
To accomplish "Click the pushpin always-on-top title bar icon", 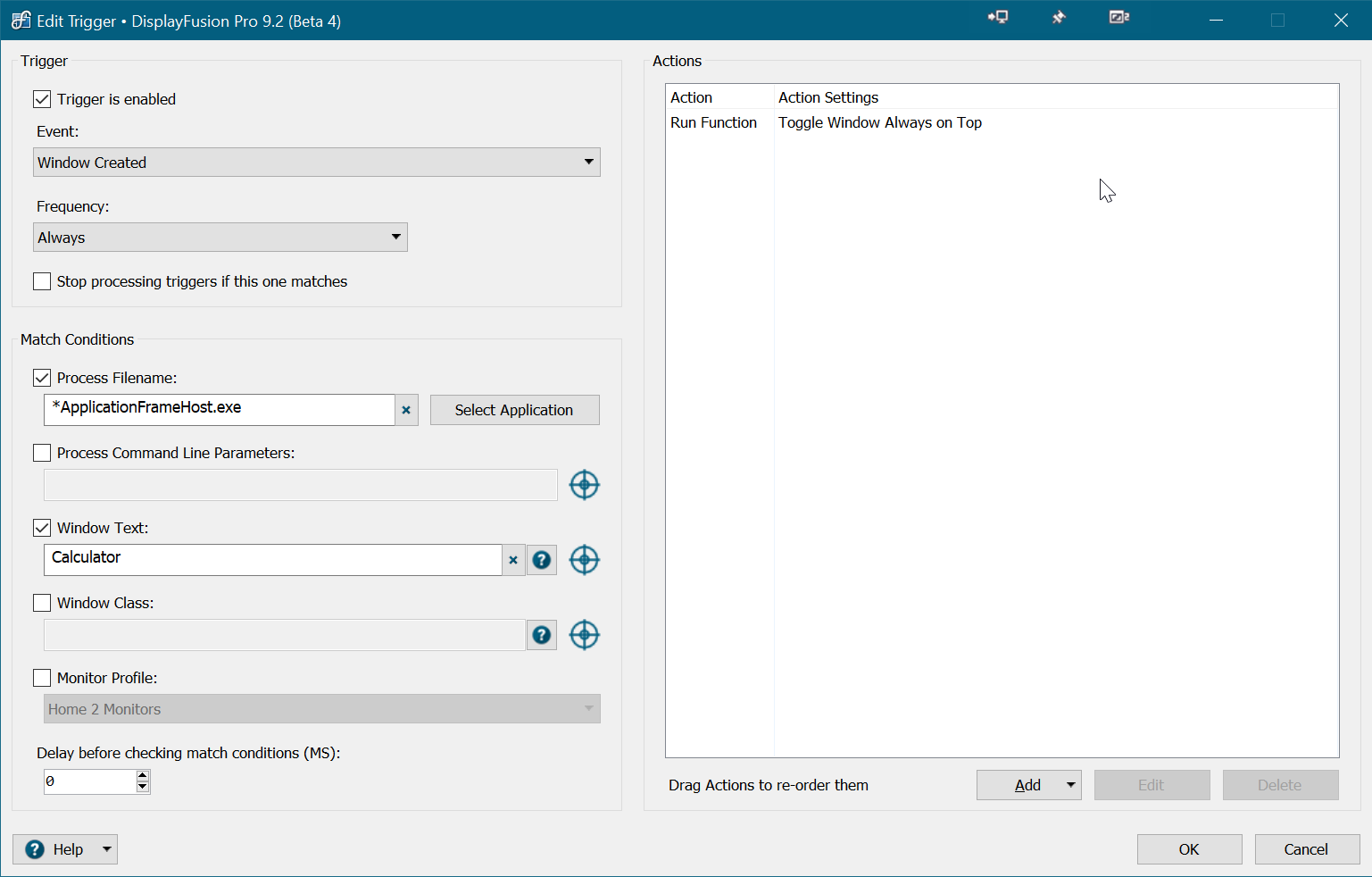I will (x=1059, y=18).
